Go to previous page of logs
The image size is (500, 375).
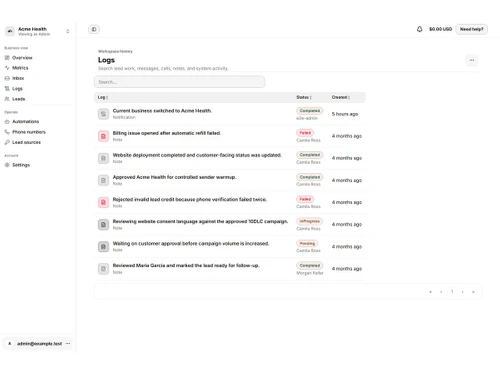(441, 292)
